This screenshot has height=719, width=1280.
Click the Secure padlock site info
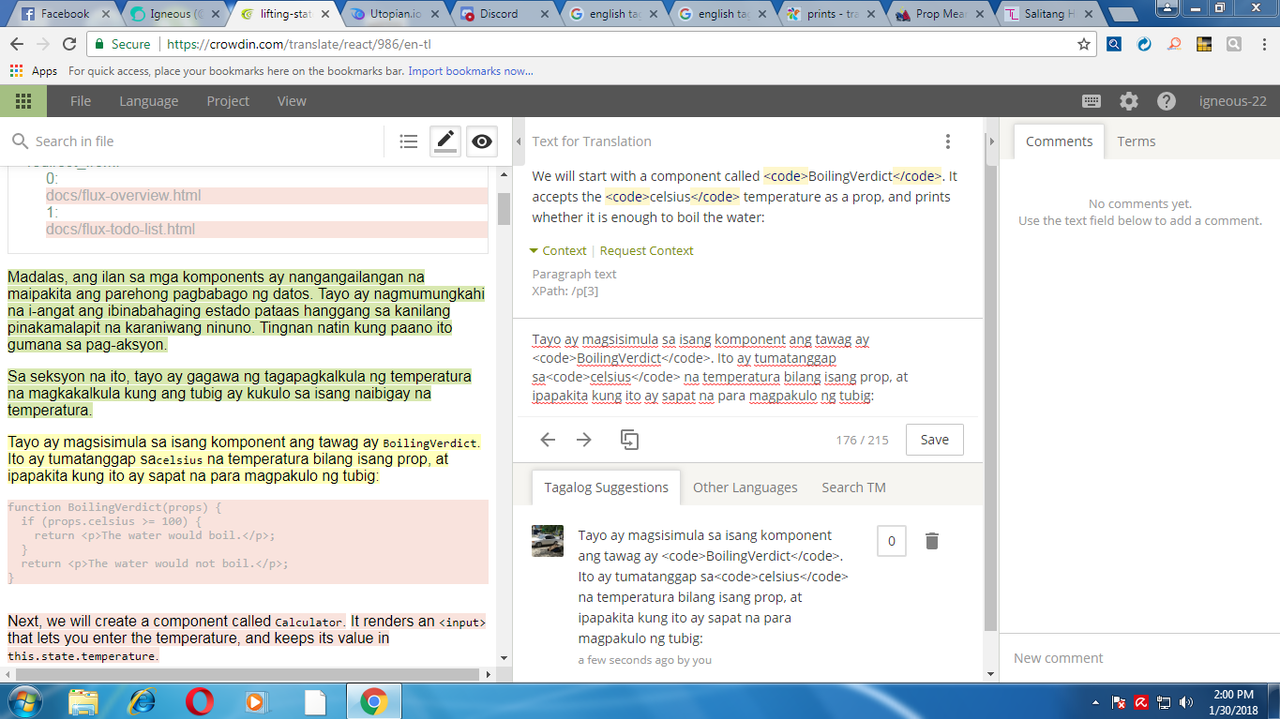coord(122,44)
